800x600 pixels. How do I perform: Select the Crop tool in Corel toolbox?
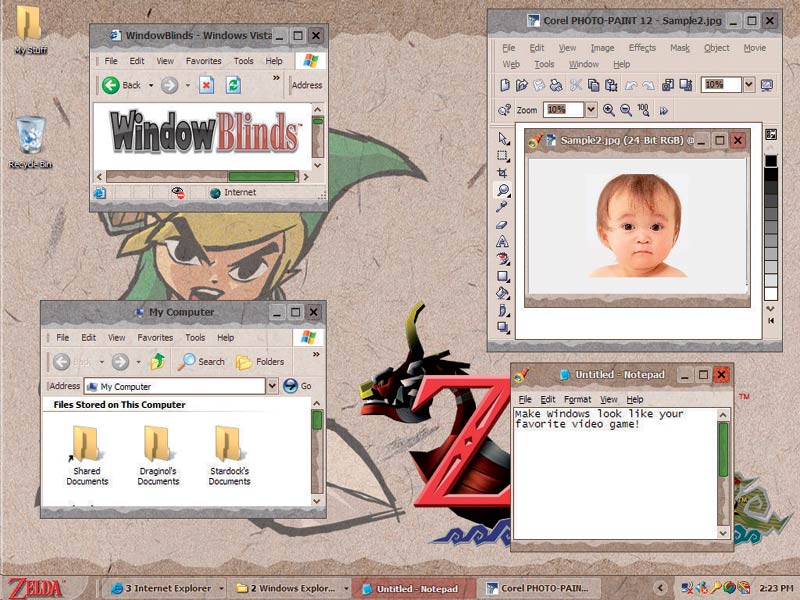coord(503,172)
